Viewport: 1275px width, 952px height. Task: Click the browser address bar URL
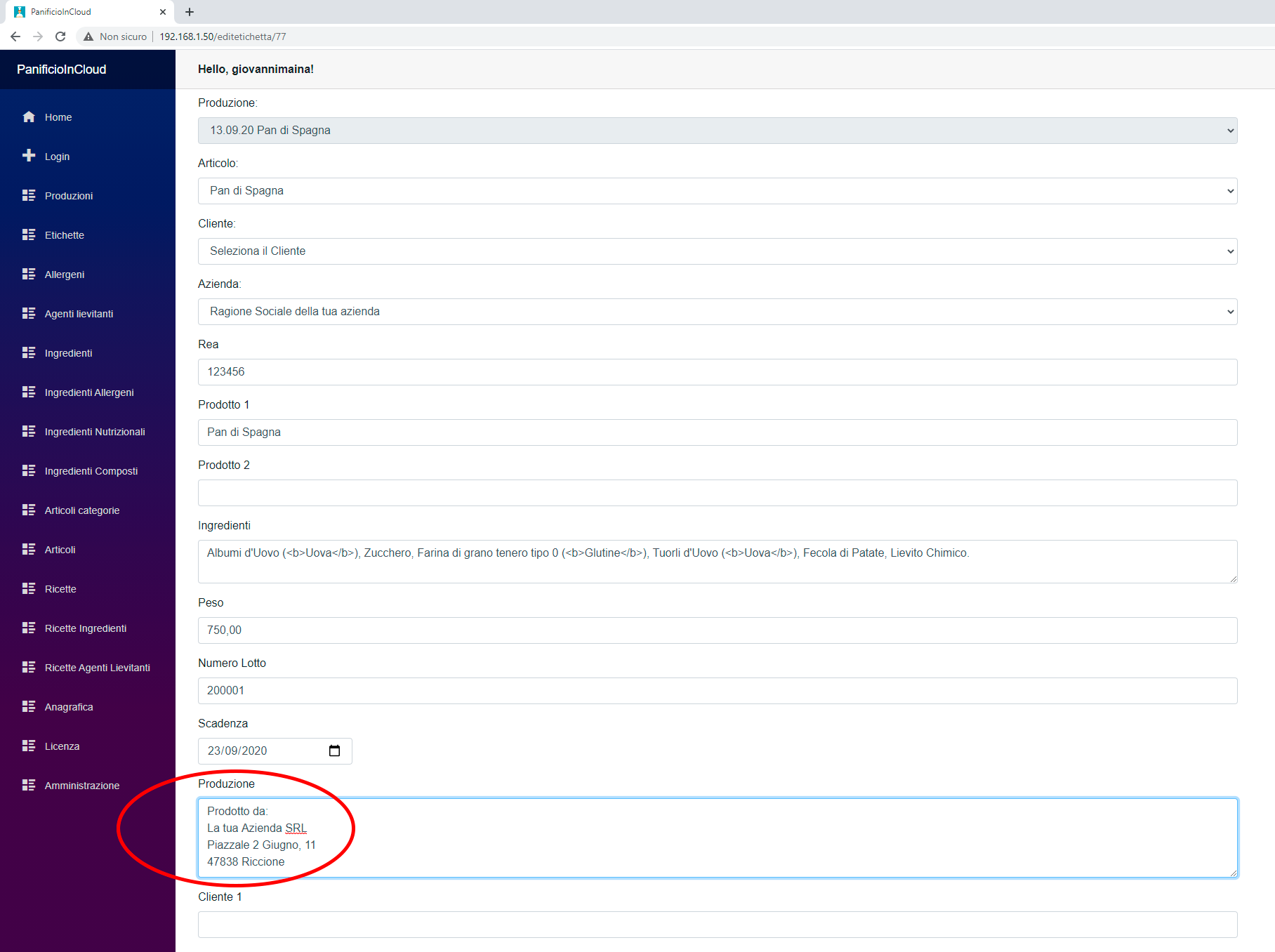click(223, 37)
